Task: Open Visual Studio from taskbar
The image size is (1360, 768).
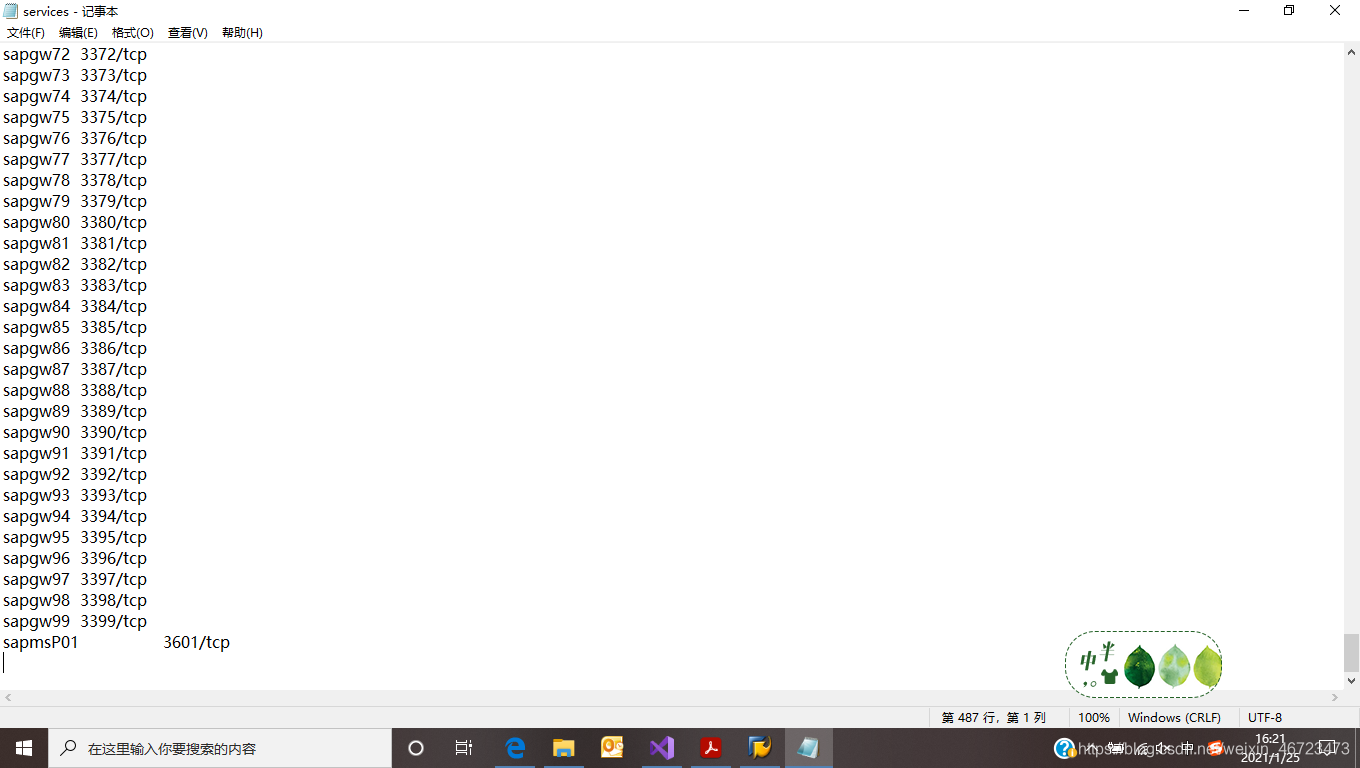Action: coord(661,748)
